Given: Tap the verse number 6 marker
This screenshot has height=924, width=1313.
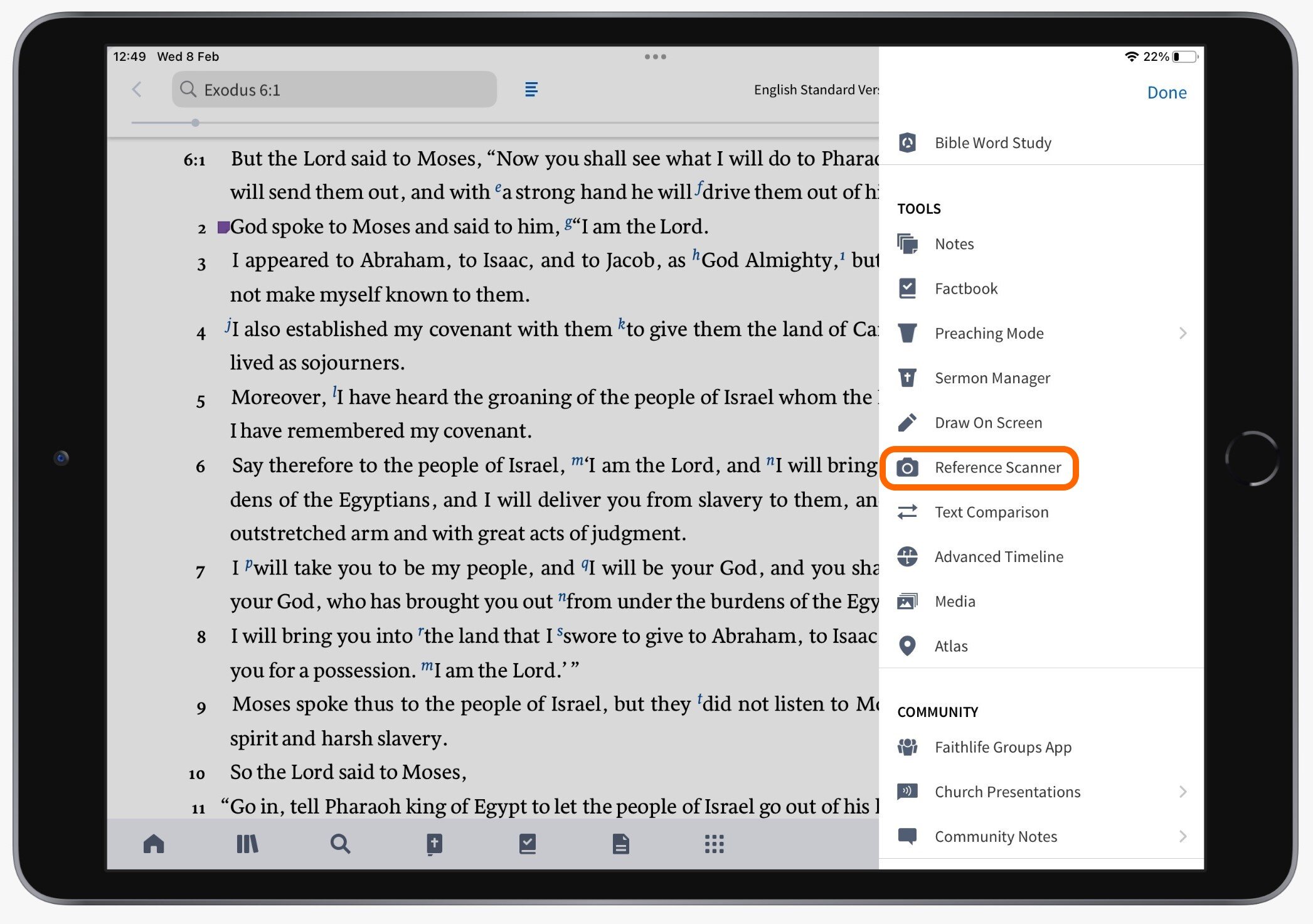Looking at the screenshot, I should click(200, 466).
